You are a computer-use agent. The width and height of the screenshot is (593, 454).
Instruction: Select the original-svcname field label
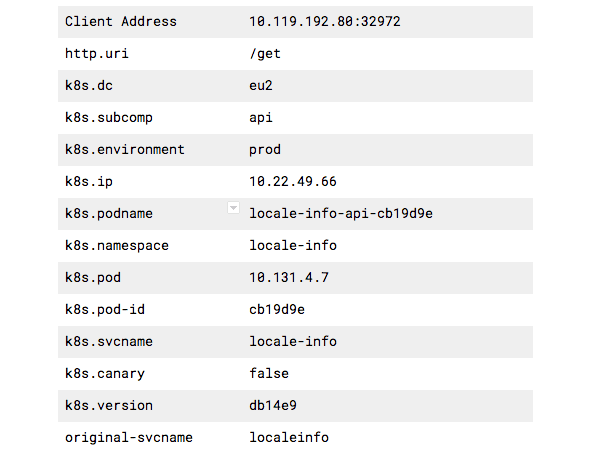(129, 438)
